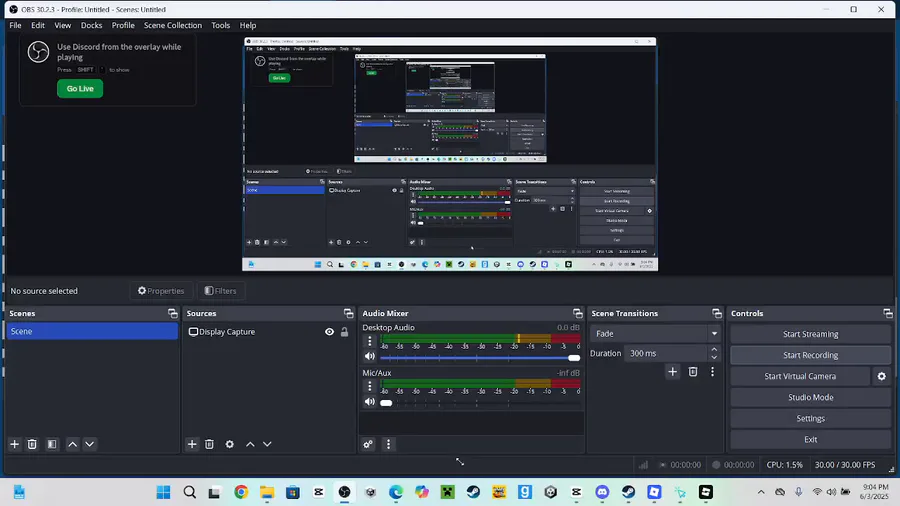The width and height of the screenshot is (900, 506).
Task: Remove selected source with trash icon
Action: click(210, 444)
